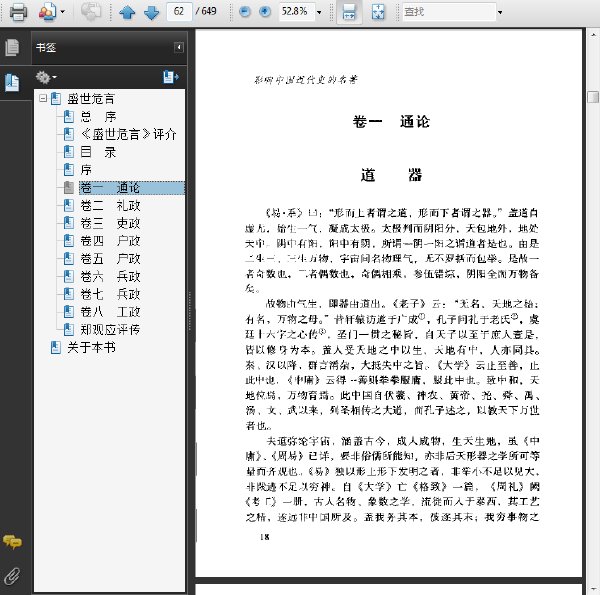Open the 关于本书 bookmark

tap(91, 347)
